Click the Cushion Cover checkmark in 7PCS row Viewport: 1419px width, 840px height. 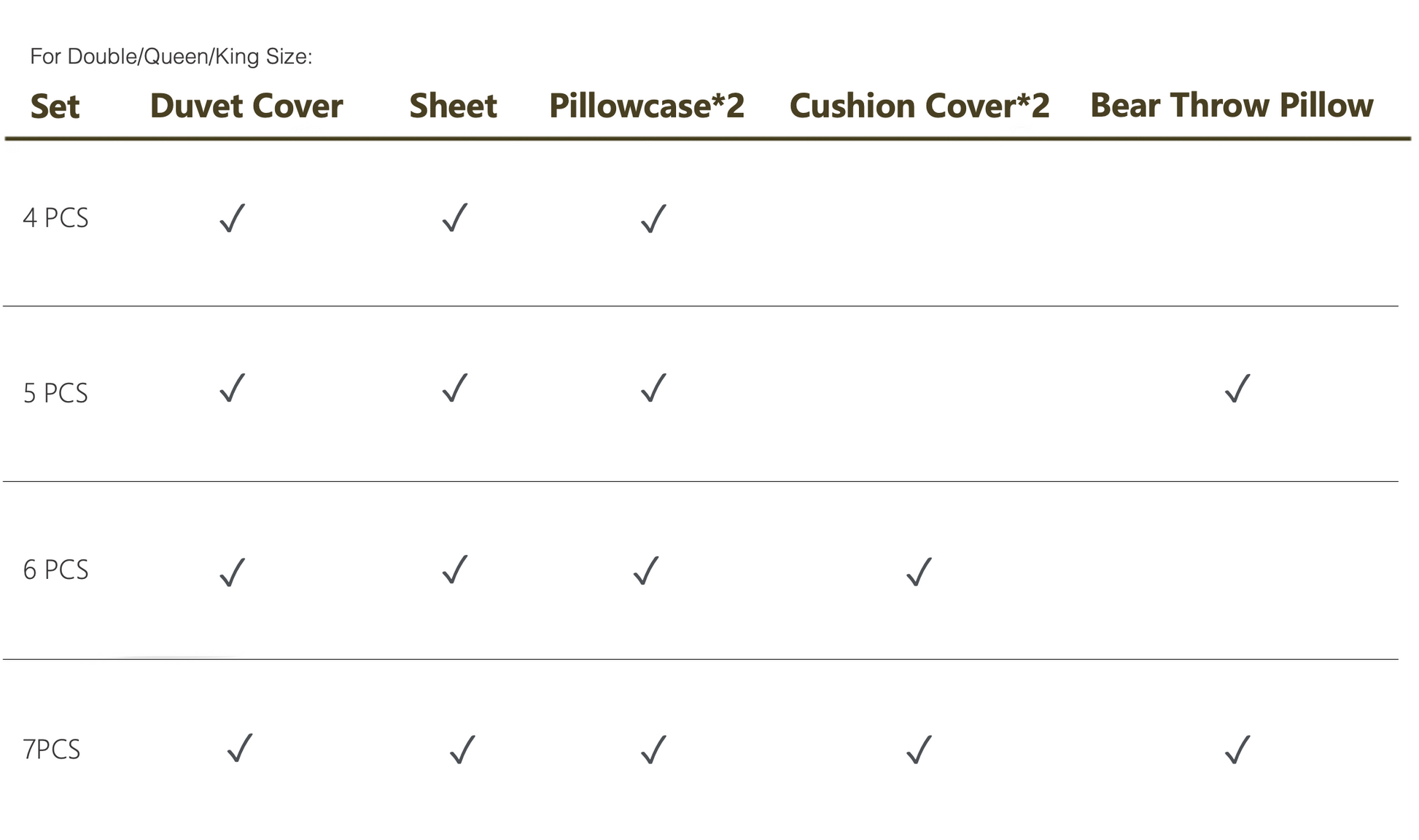click(x=920, y=750)
